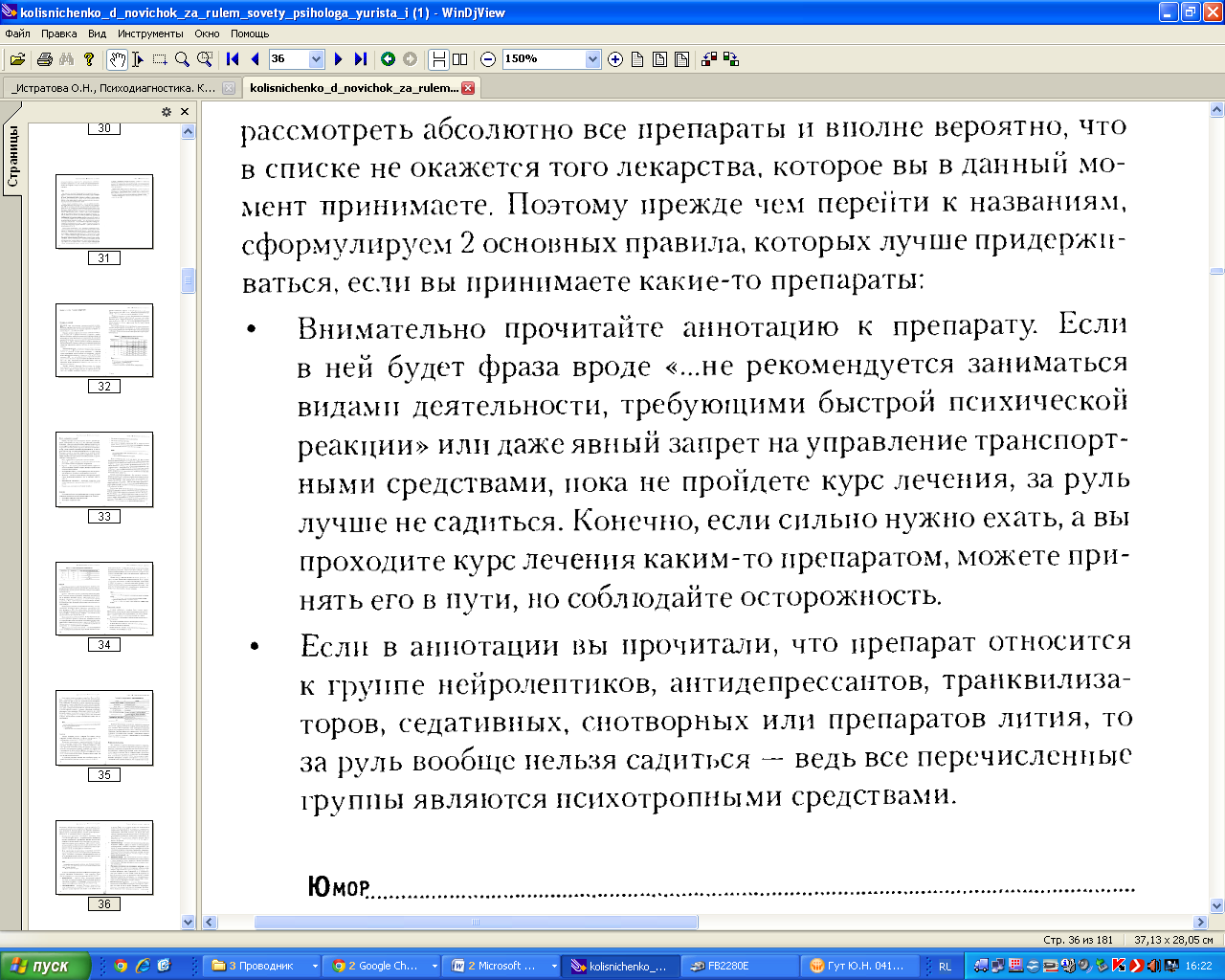Click the yellow question mark help icon
The image size is (1225, 980).
[89, 59]
